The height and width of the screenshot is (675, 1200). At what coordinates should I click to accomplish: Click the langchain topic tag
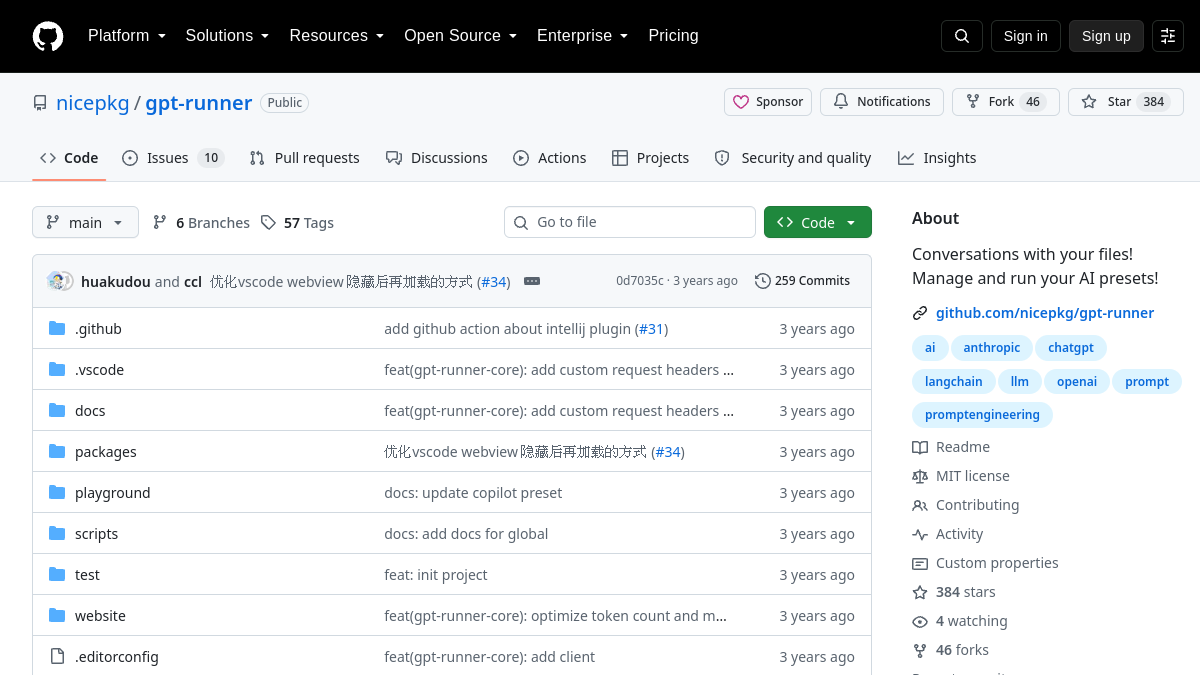954,382
